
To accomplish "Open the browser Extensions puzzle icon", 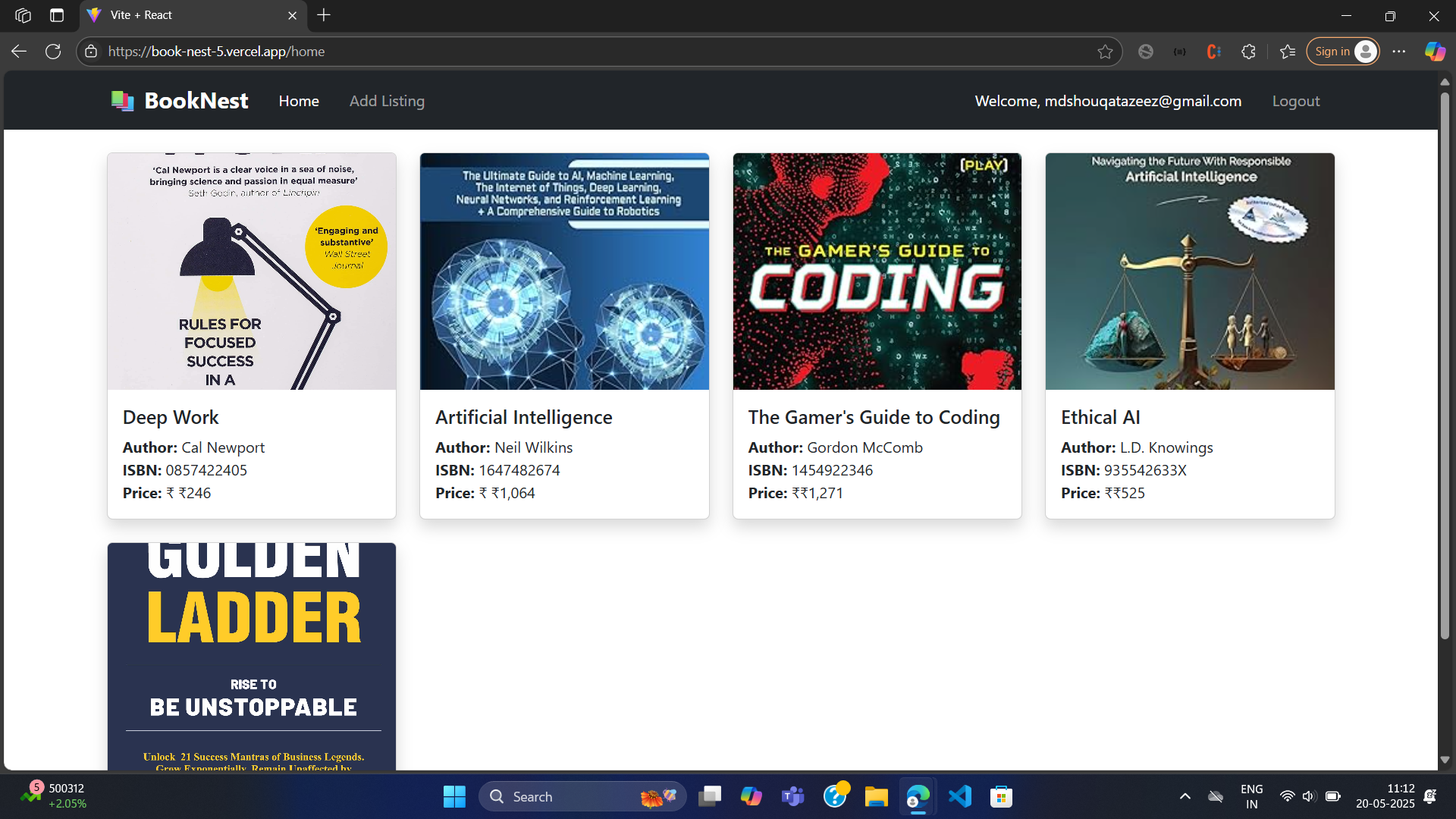I will tap(1248, 52).
